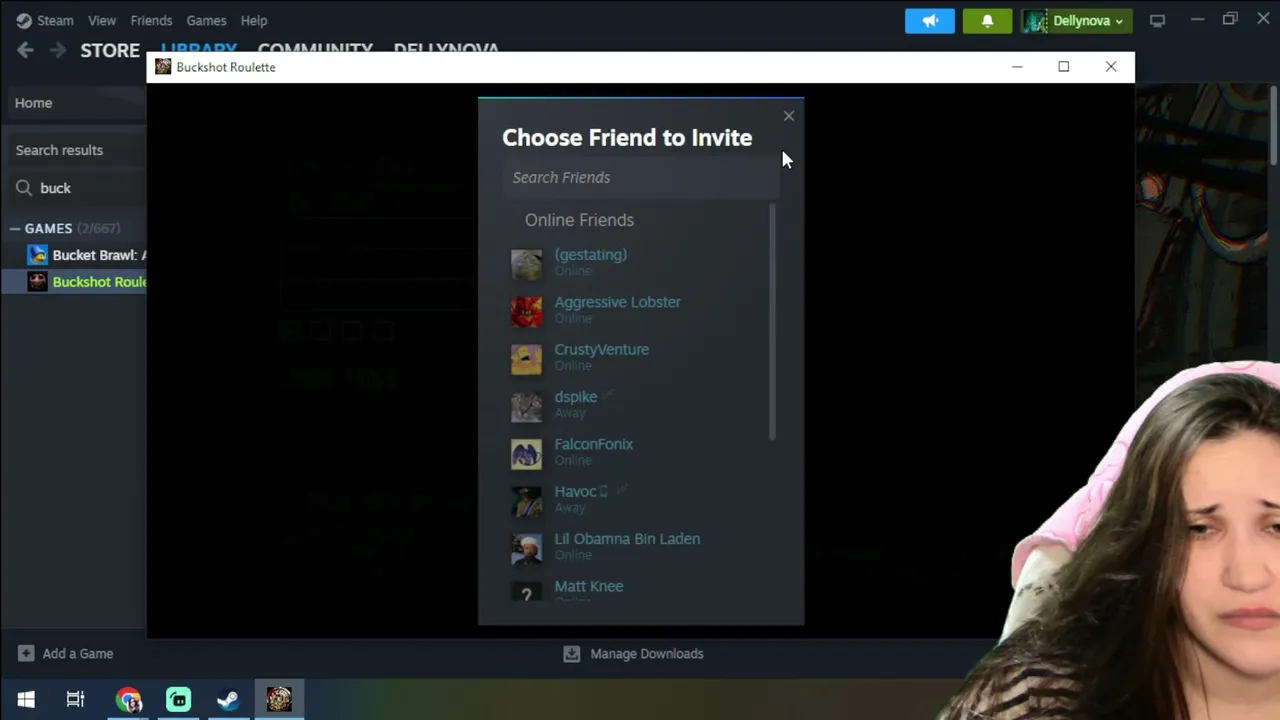Close the Choose Friend to Invite dialog
Screen dimensions: 1280x720
click(x=789, y=116)
